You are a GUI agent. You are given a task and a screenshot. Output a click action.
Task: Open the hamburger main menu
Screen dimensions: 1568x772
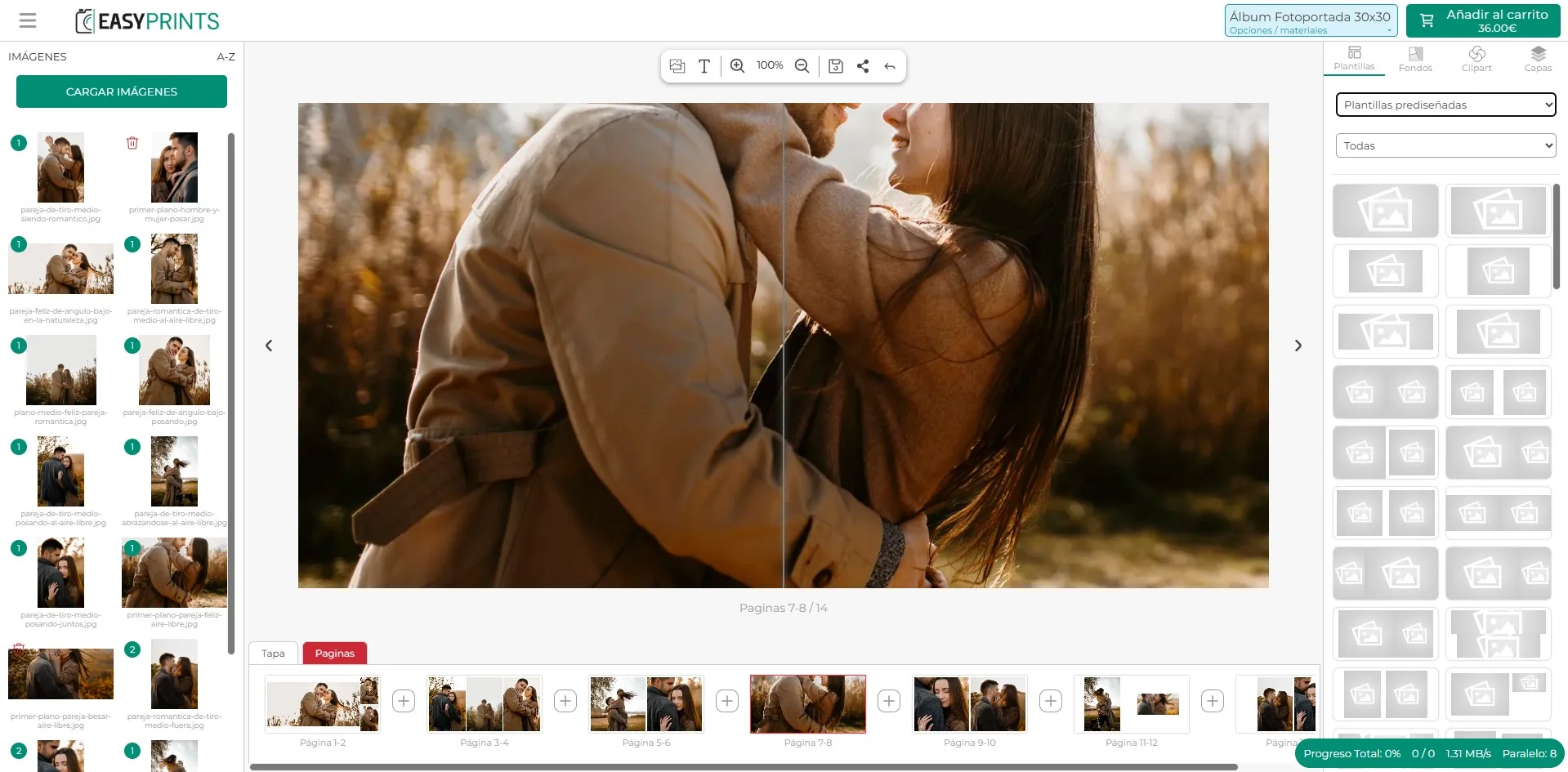pos(28,20)
